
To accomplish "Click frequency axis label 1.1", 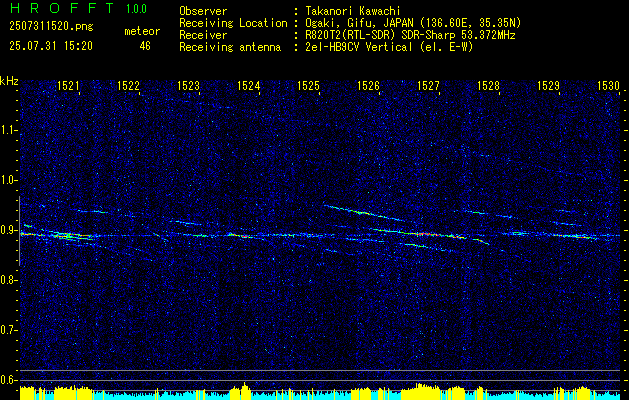I will [8, 130].
